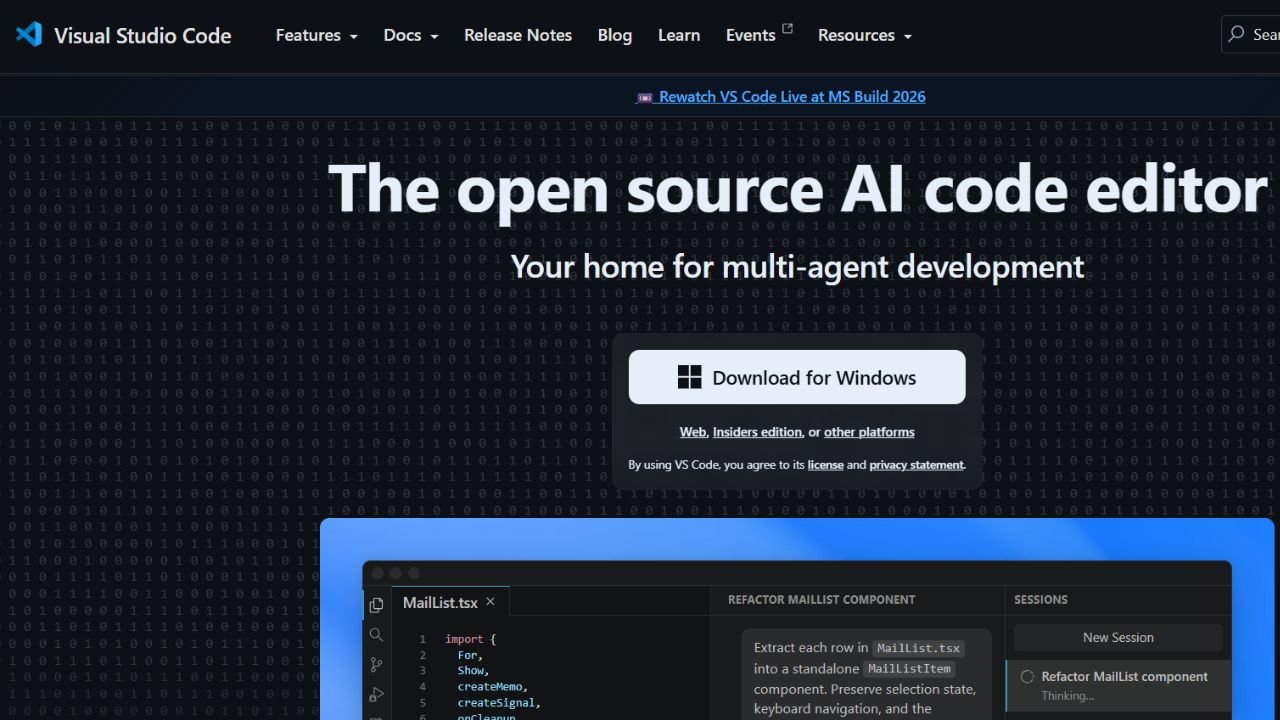
Task: Click the Visual Studio Code logo icon
Action: tap(29, 34)
